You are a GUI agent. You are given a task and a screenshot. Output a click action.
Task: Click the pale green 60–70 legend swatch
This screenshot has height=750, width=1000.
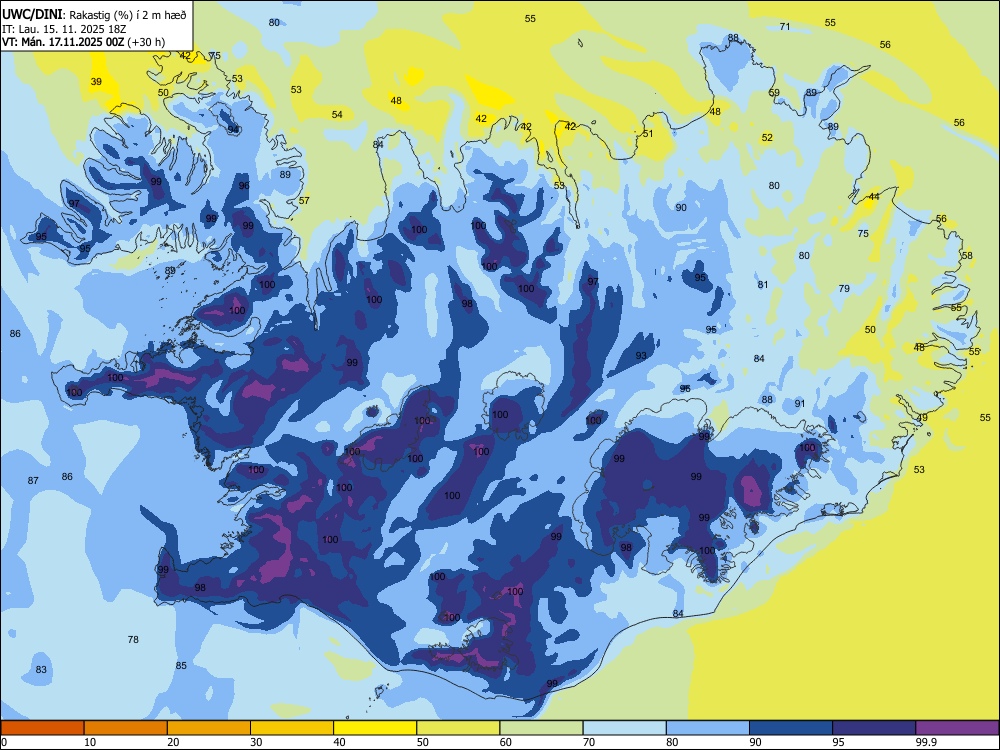[x=541, y=728]
